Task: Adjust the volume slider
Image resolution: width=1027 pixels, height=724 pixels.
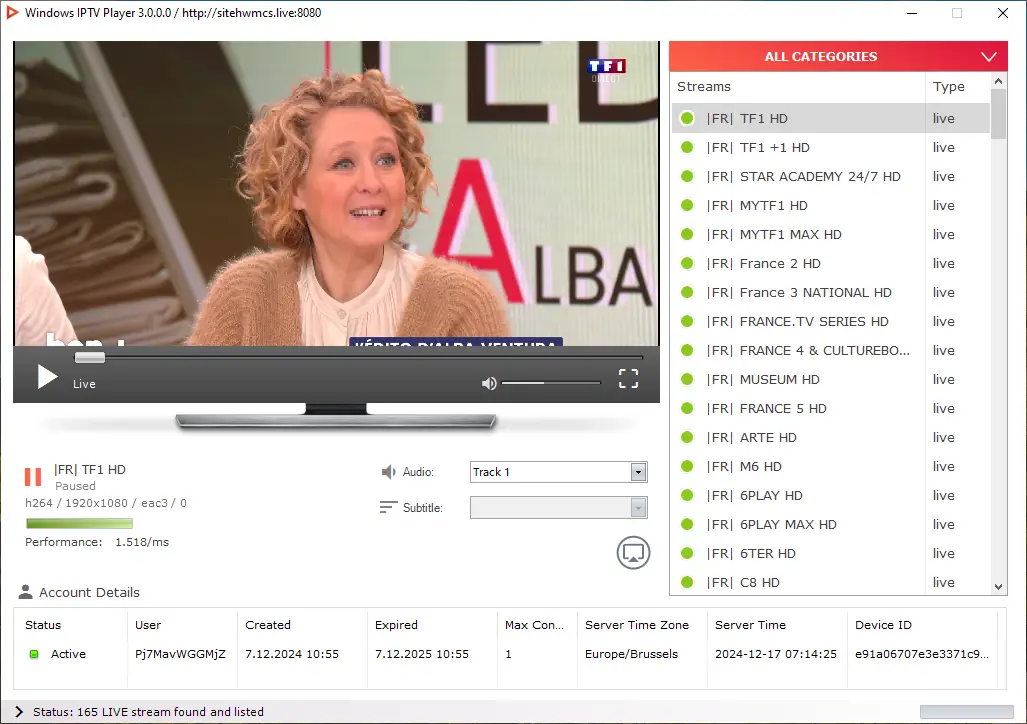Action: pos(551,383)
